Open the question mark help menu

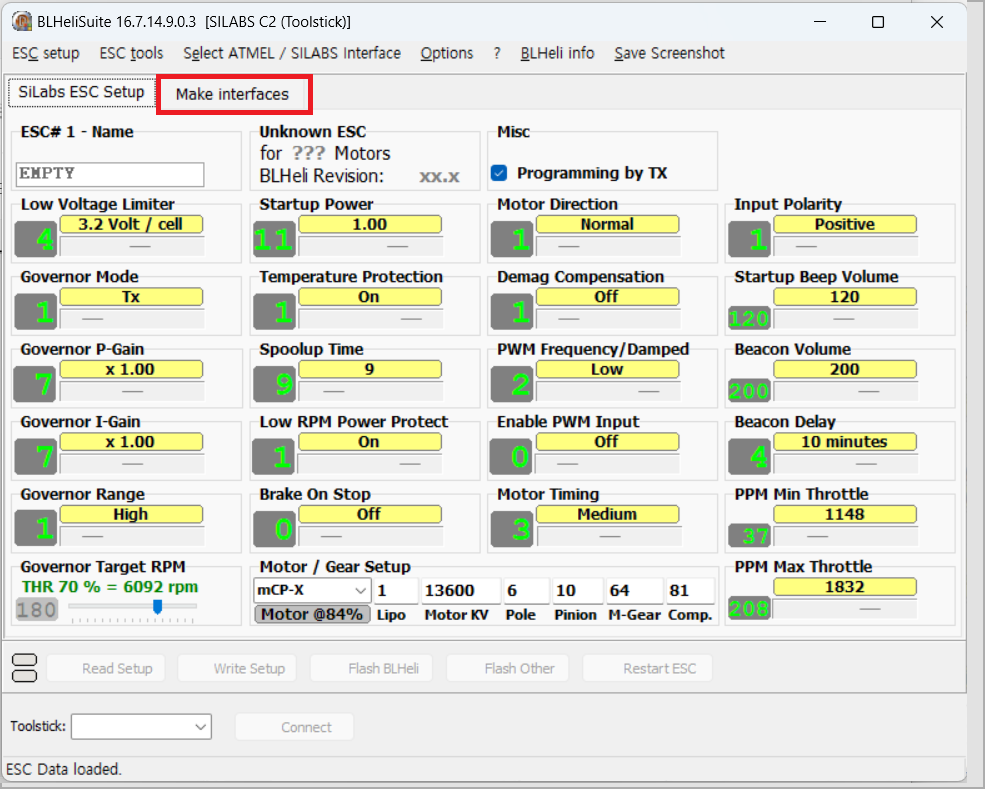(x=497, y=53)
